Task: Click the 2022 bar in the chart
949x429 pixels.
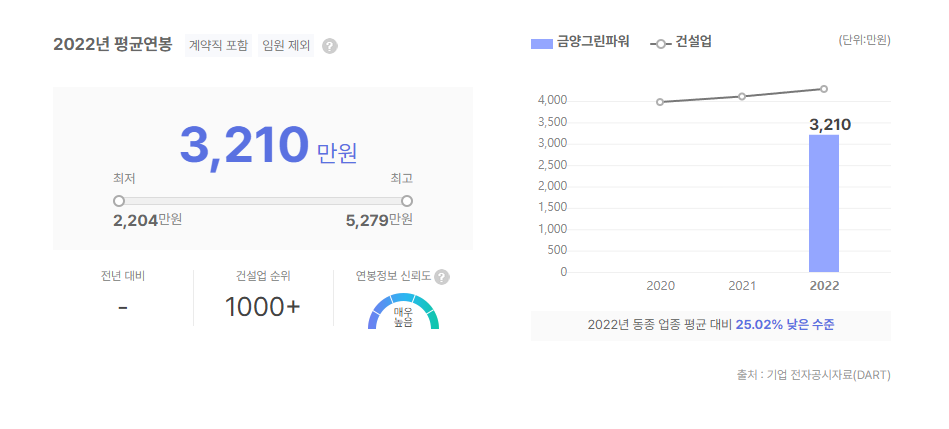Action: 824,203
